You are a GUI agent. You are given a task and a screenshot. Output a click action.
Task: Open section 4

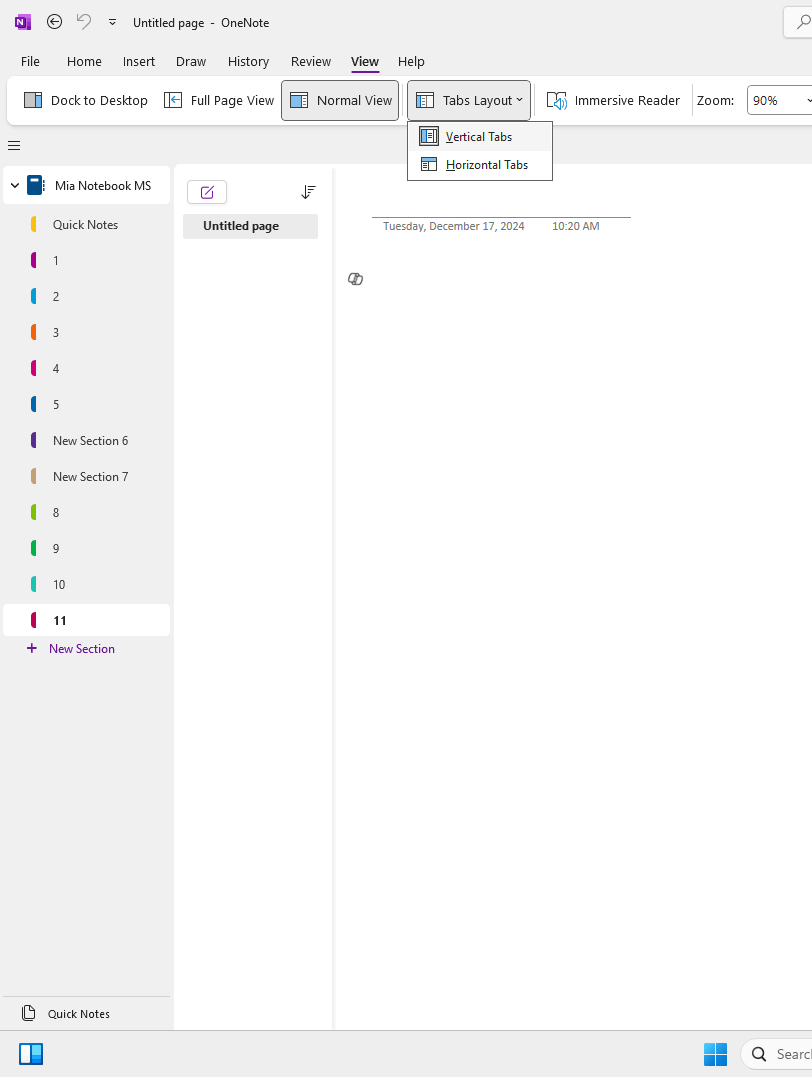(87, 369)
